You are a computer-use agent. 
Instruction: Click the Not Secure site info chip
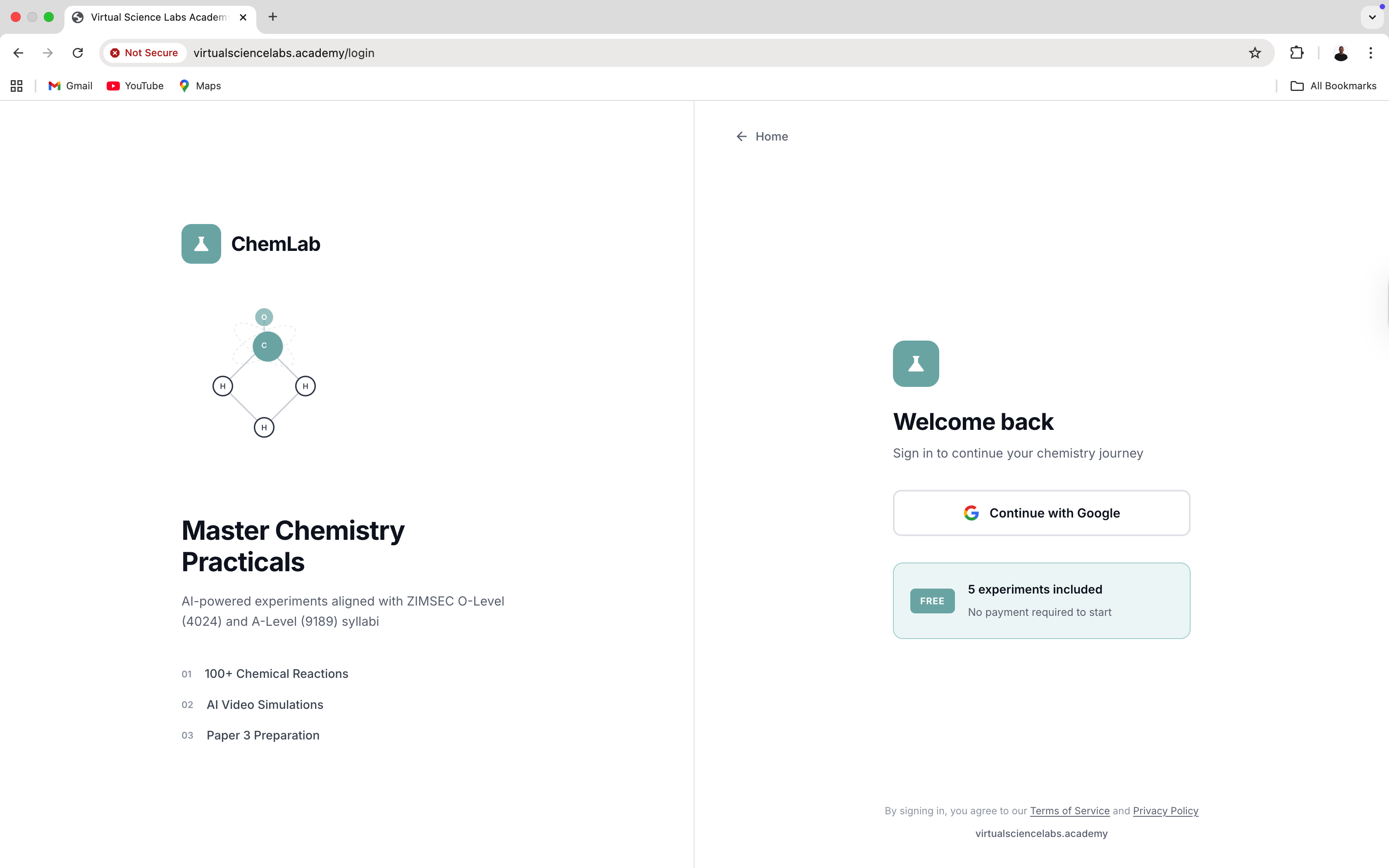[x=145, y=53]
